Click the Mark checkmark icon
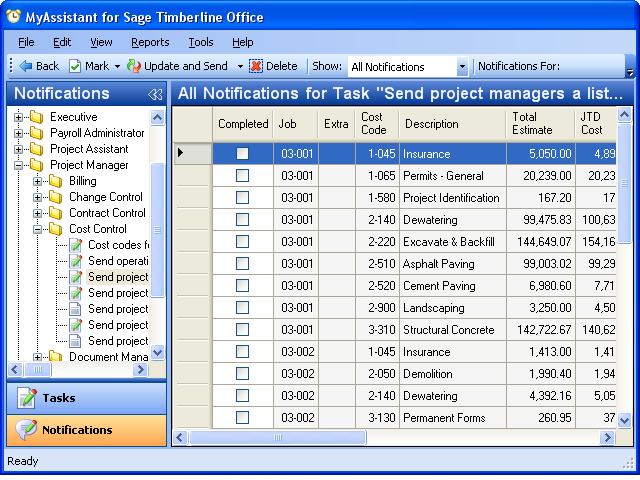 pyautogui.click(x=75, y=66)
